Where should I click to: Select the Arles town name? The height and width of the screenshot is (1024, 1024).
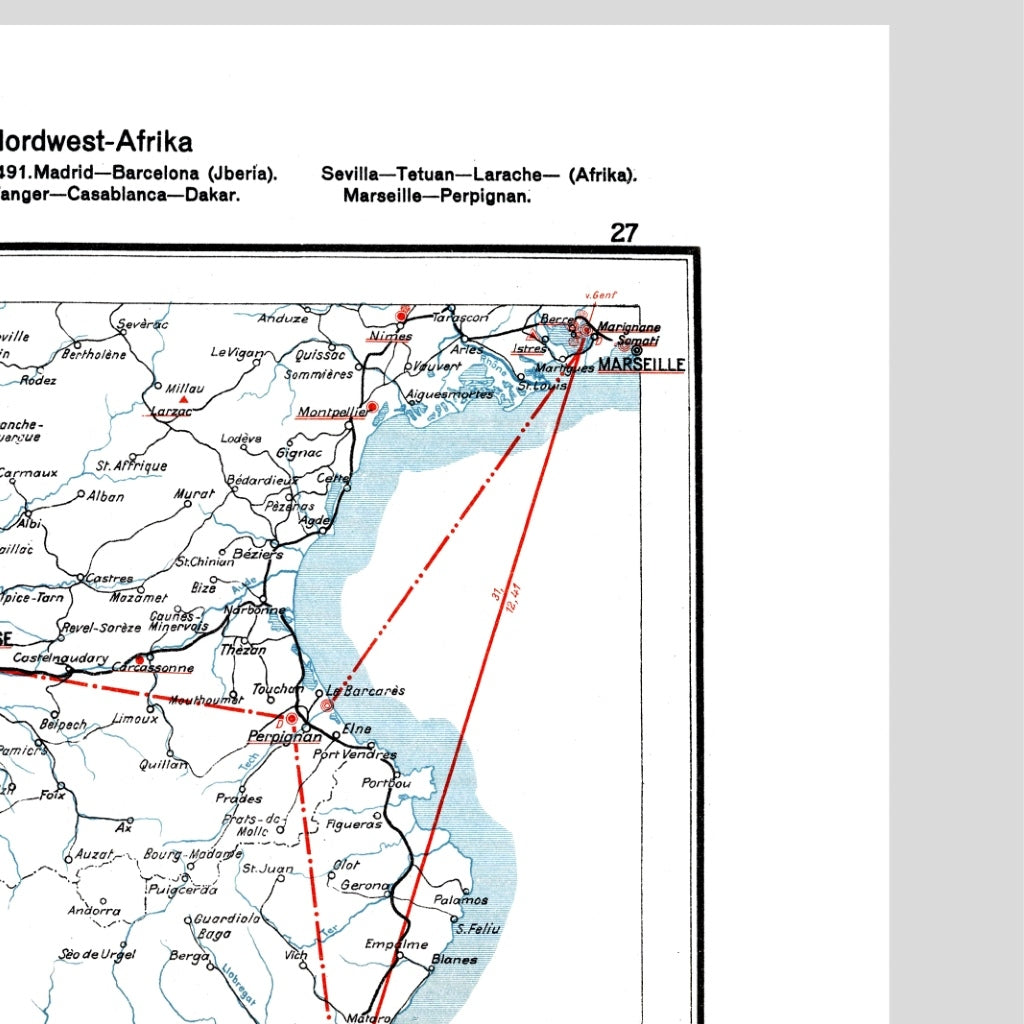click(467, 349)
